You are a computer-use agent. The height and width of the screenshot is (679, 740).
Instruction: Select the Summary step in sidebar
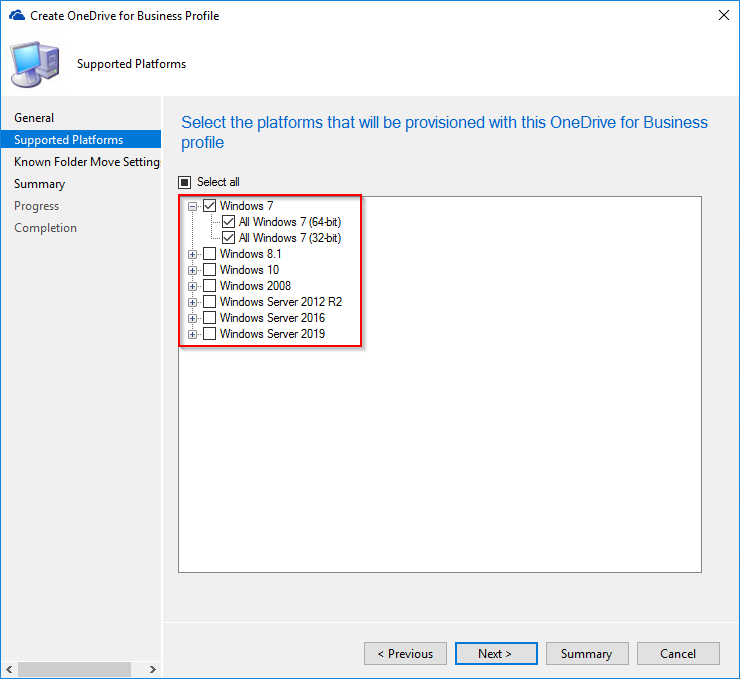(40, 184)
